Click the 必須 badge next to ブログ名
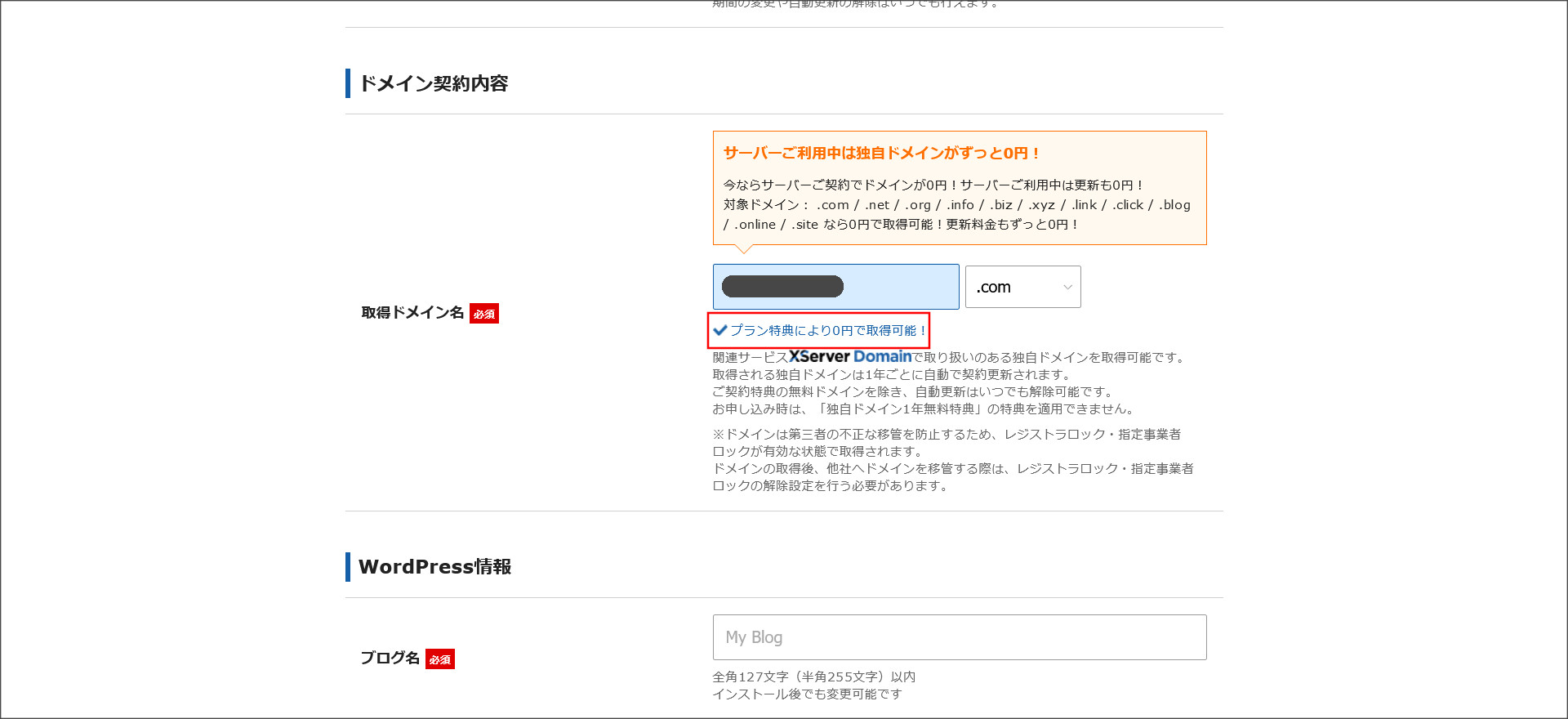This screenshot has height=719, width=1568. tap(440, 659)
